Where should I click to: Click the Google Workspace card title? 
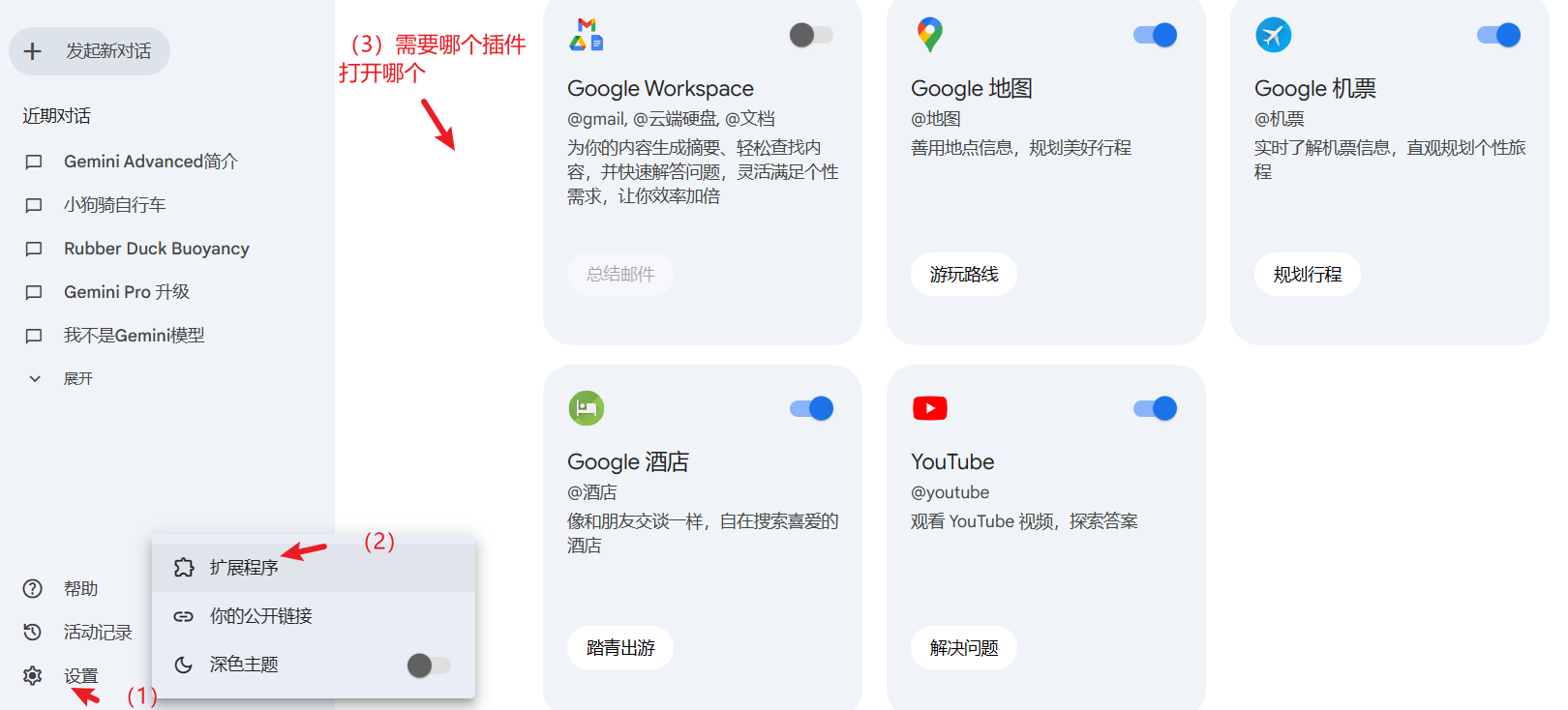point(660,89)
